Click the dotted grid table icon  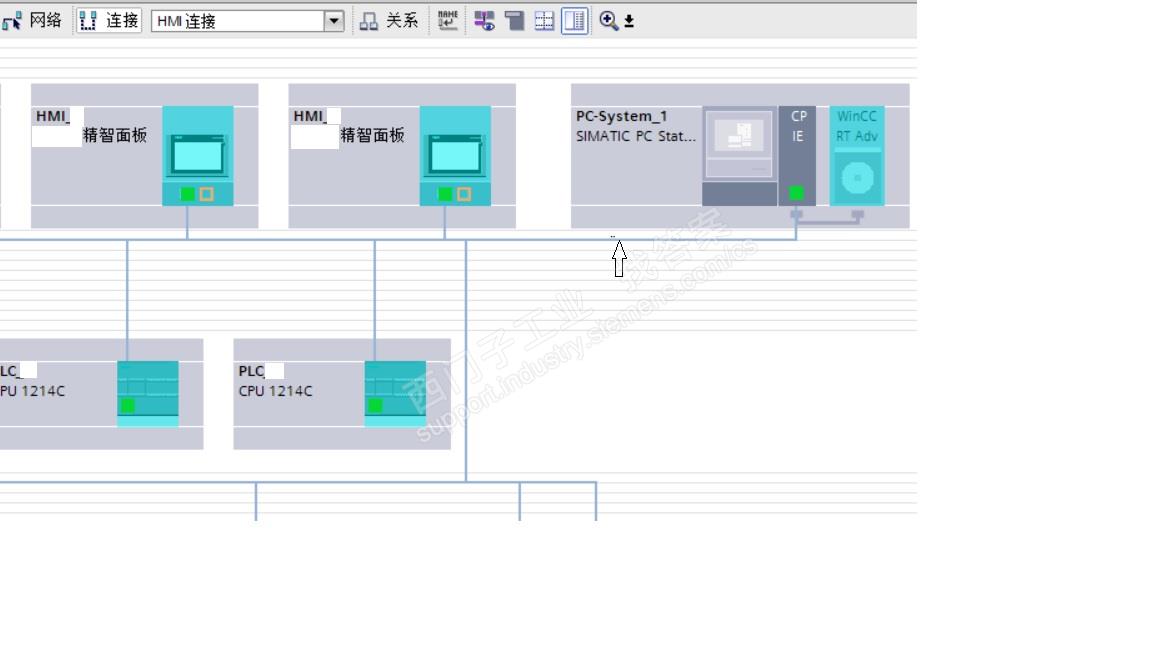[x=544, y=21]
